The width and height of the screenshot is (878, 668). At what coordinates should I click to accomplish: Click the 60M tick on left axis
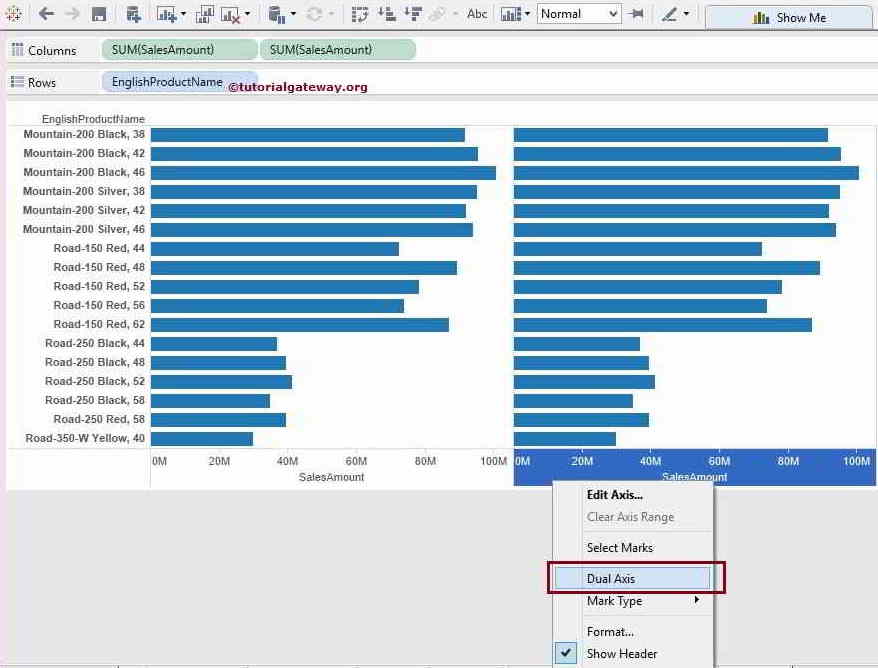pyautogui.click(x=356, y=461)
